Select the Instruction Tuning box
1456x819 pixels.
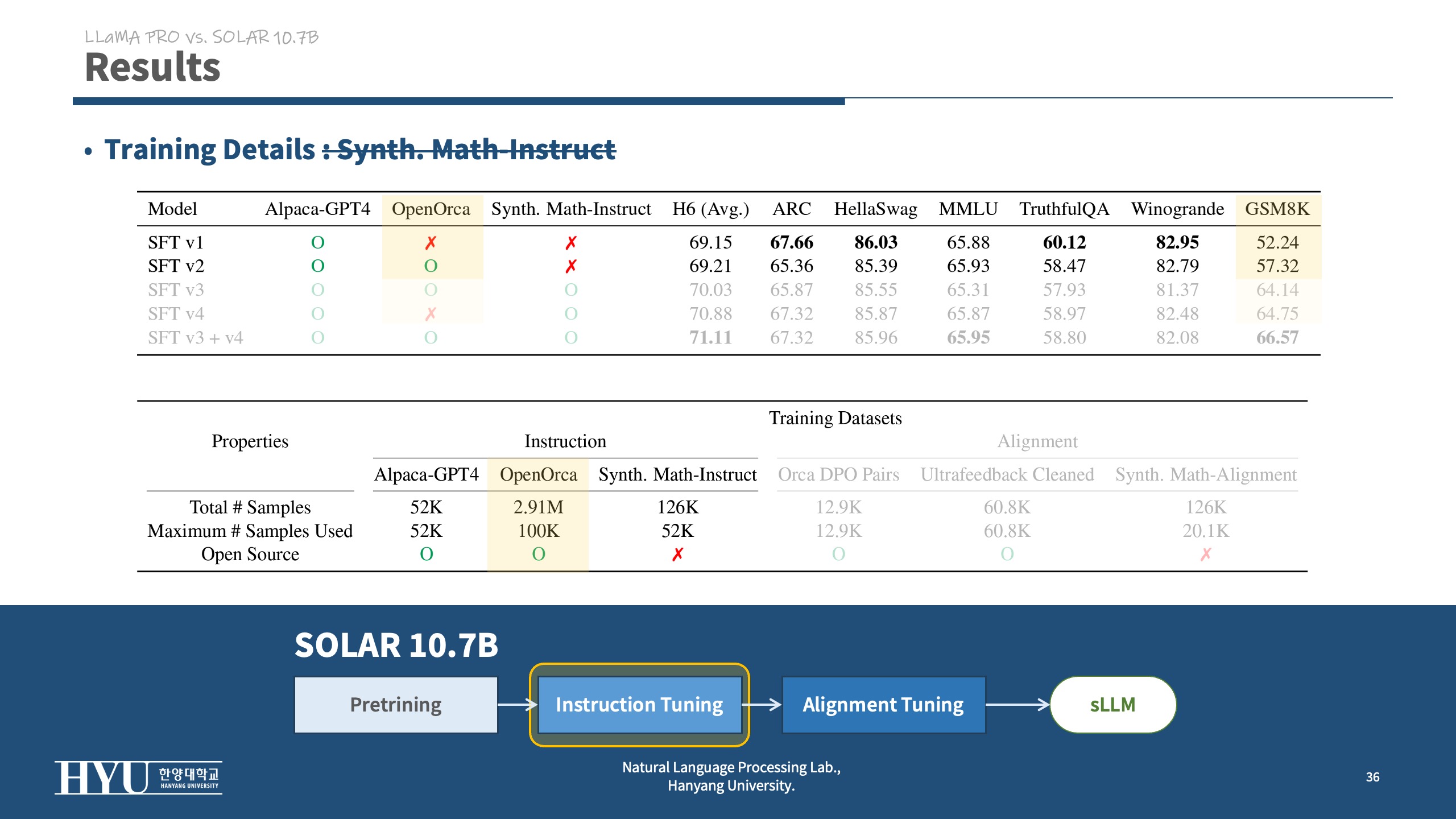pos(639,705)
